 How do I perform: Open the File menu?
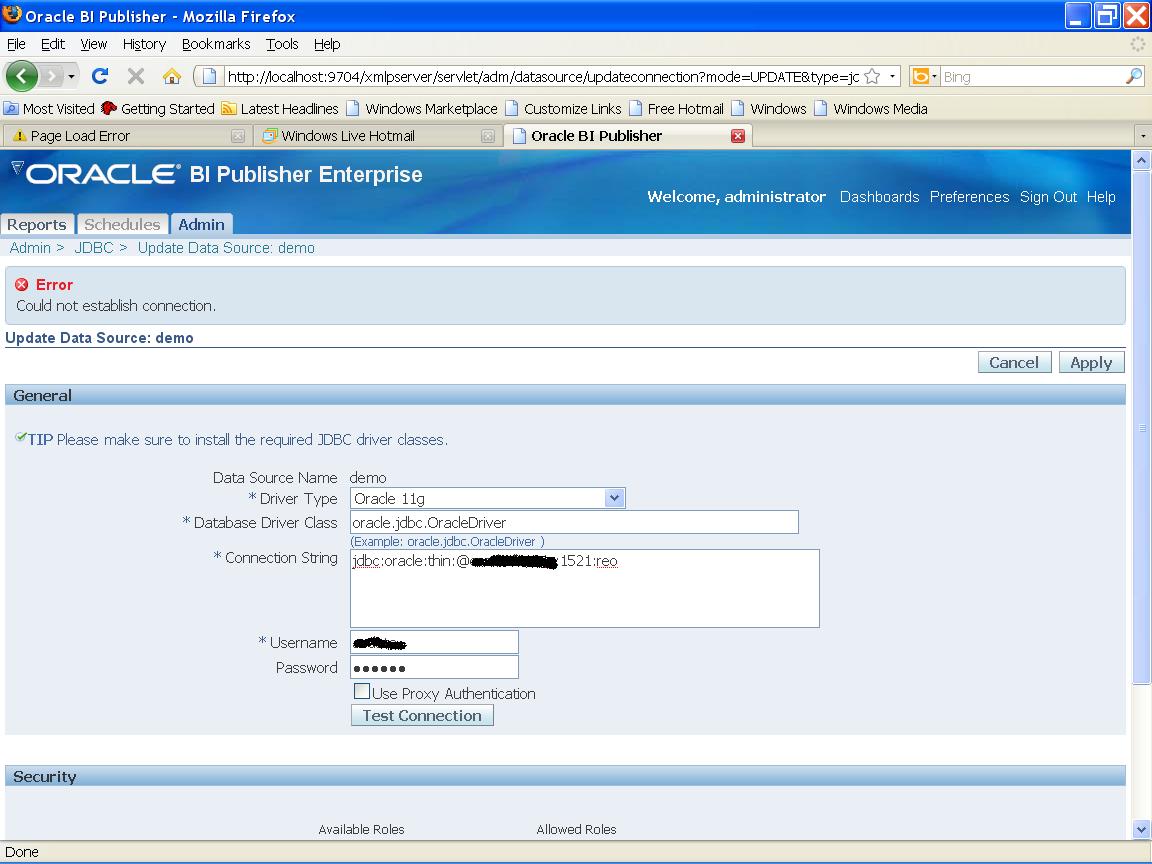pos(16,44)
